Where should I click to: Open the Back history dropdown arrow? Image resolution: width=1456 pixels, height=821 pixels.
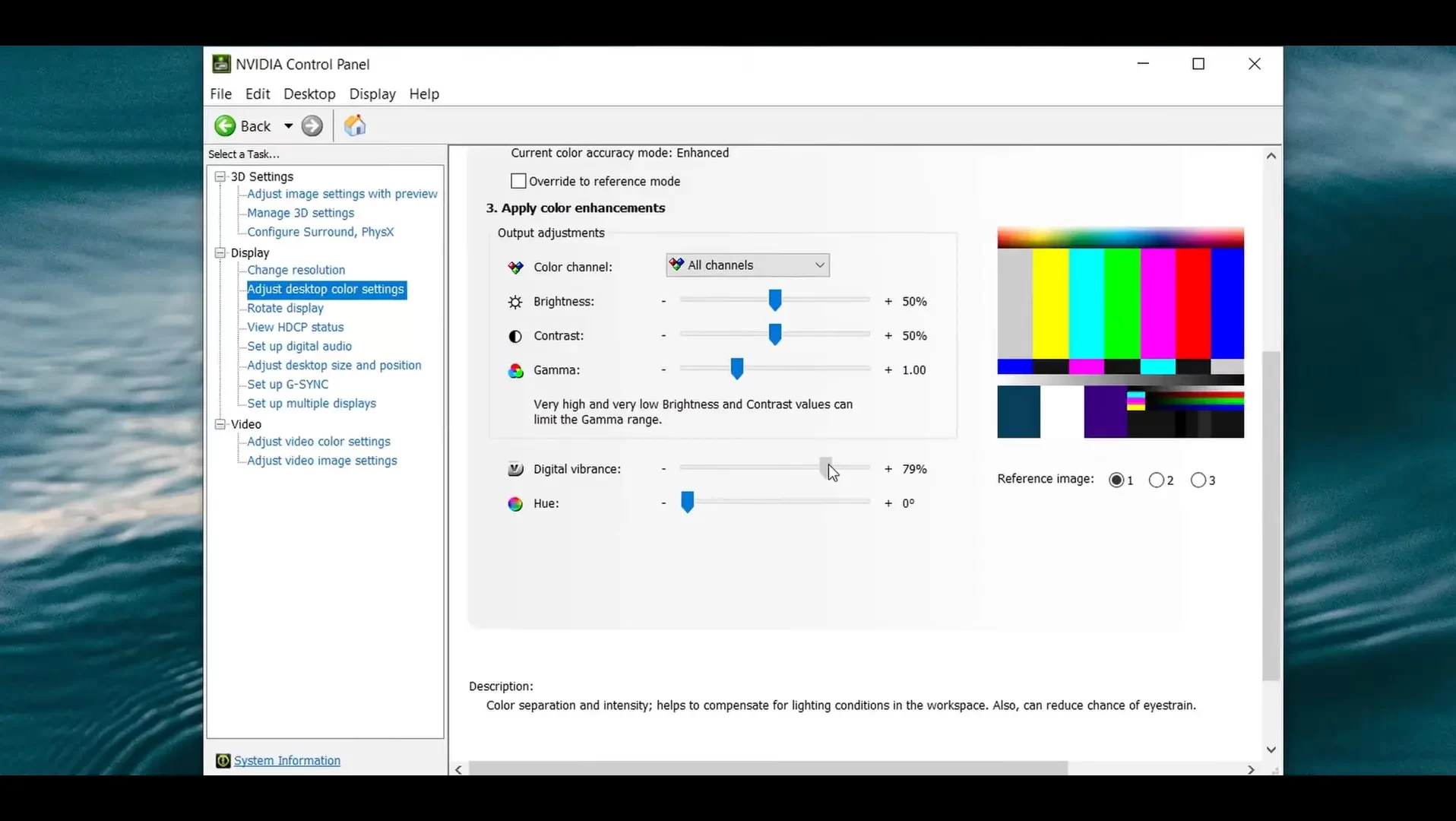[x=289, y=126]
